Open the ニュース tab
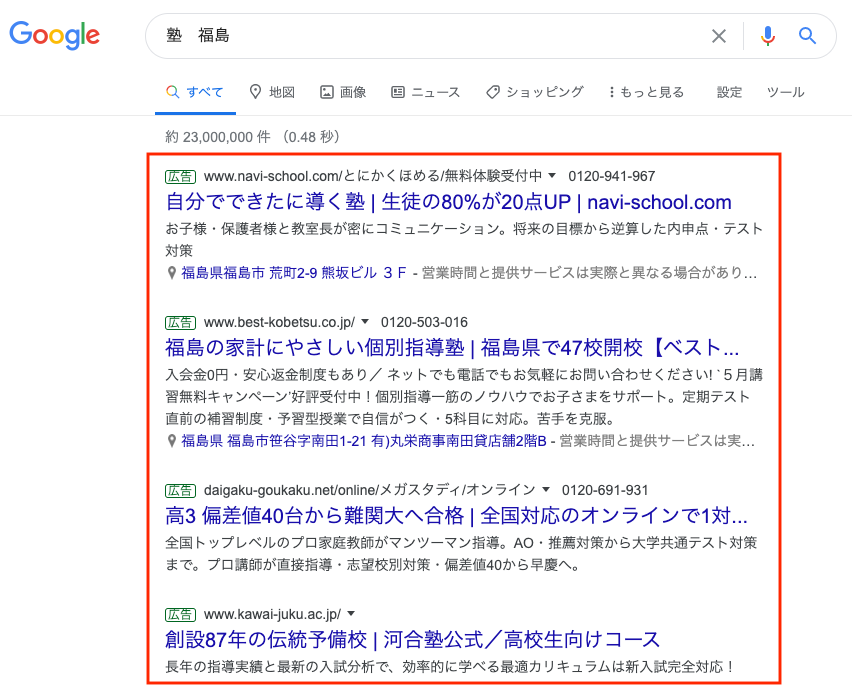 coord(425,92)
